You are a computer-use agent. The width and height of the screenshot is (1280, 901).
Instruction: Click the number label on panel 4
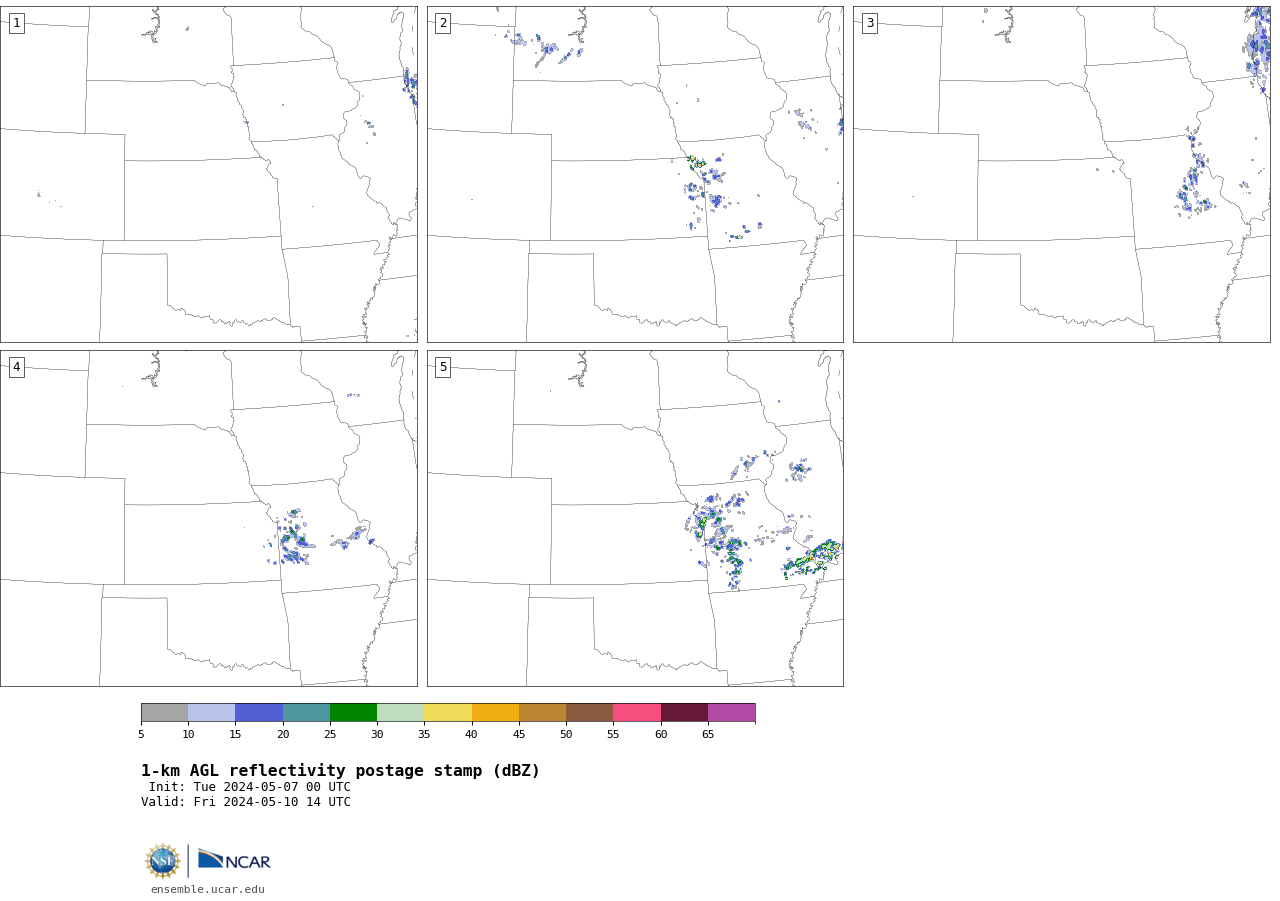pos(16,367)
